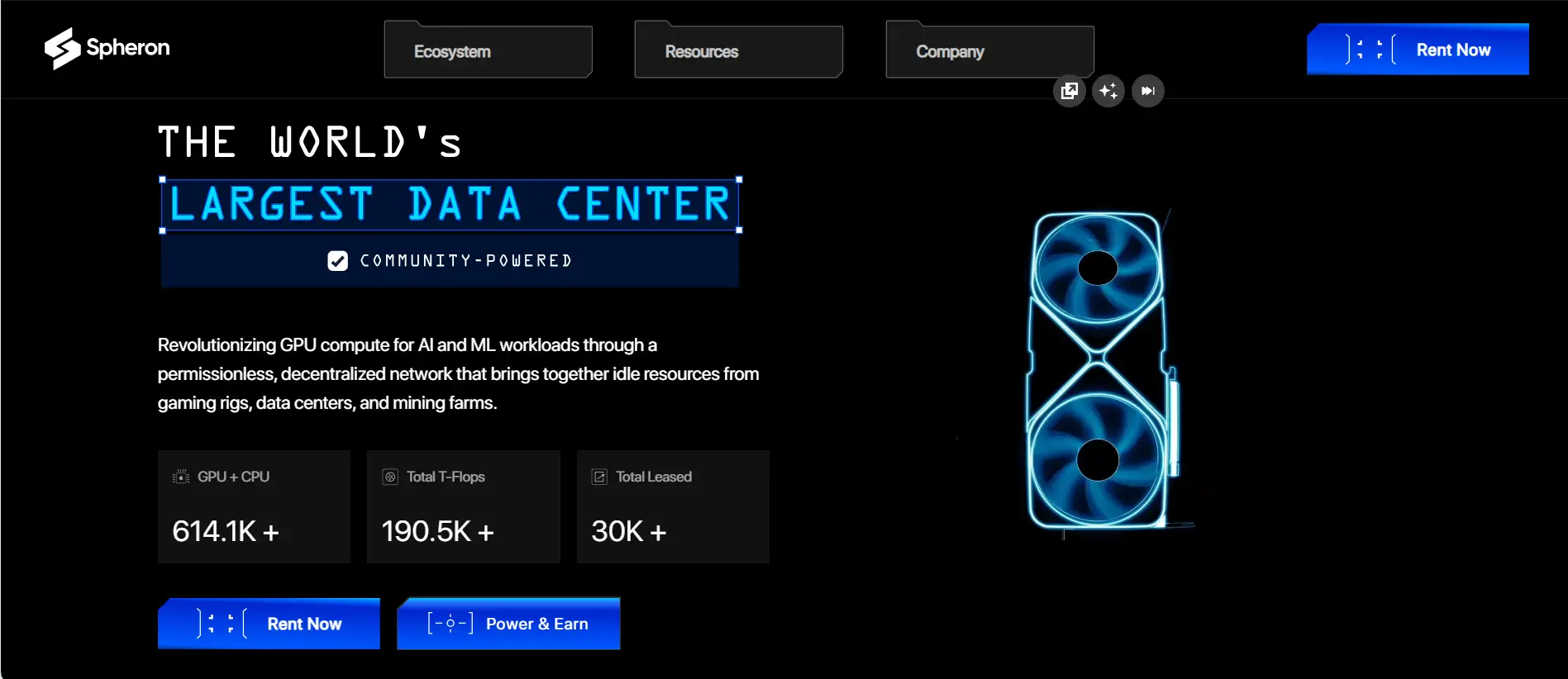Viewport: 1568px width, 679px height.
Task: Expand the Ecosystem navigation menu
Action: pos(488,51)
